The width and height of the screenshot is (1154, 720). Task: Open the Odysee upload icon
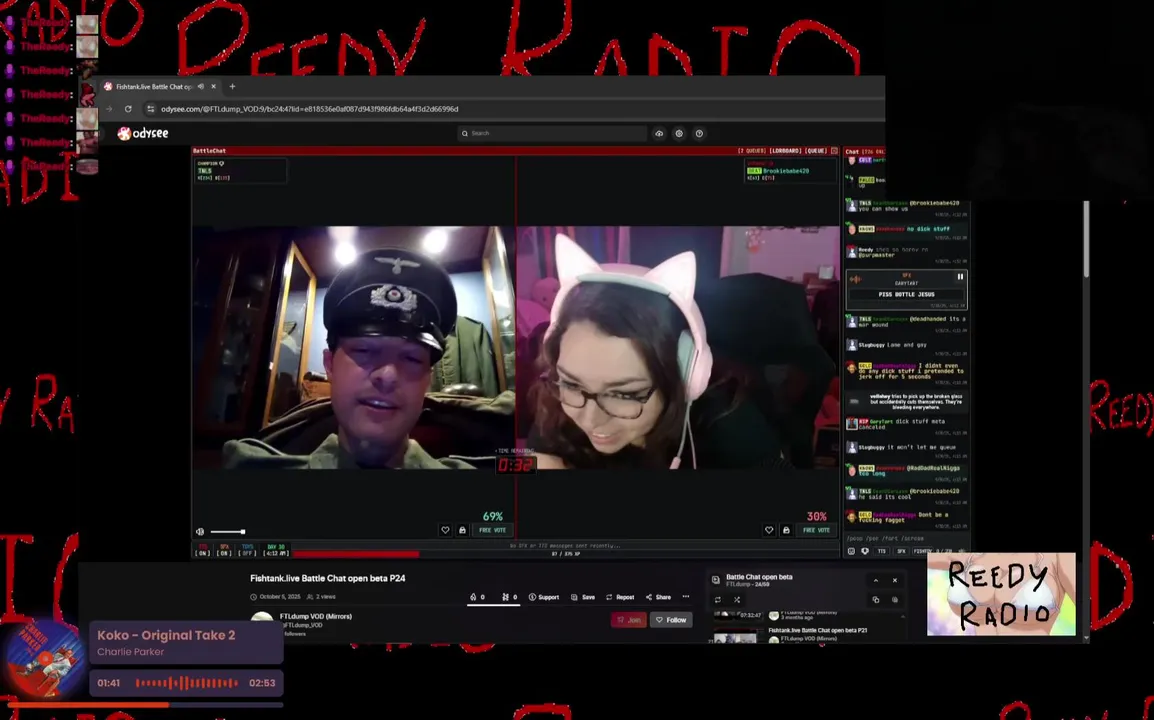pos(659,133)
